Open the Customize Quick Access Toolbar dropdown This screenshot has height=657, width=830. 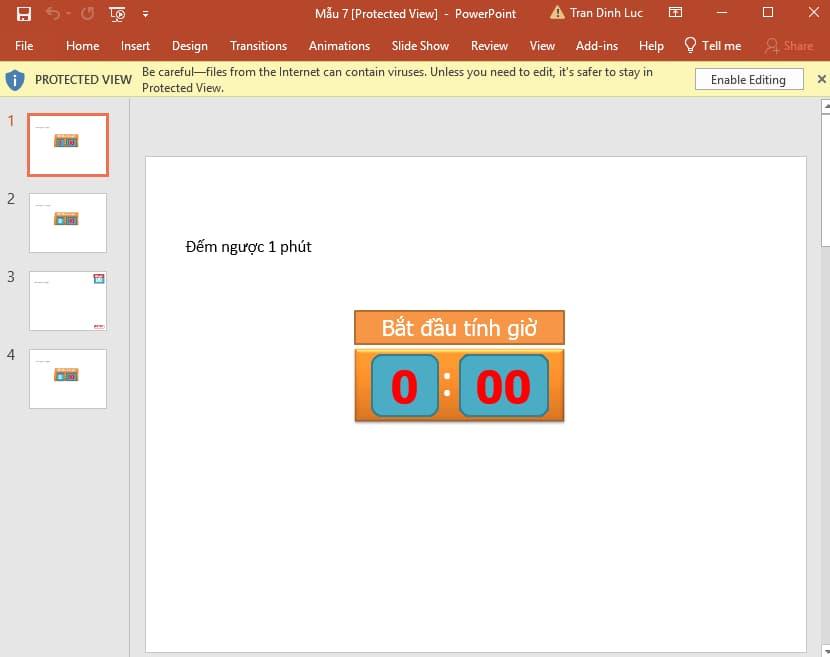point(145,13)
